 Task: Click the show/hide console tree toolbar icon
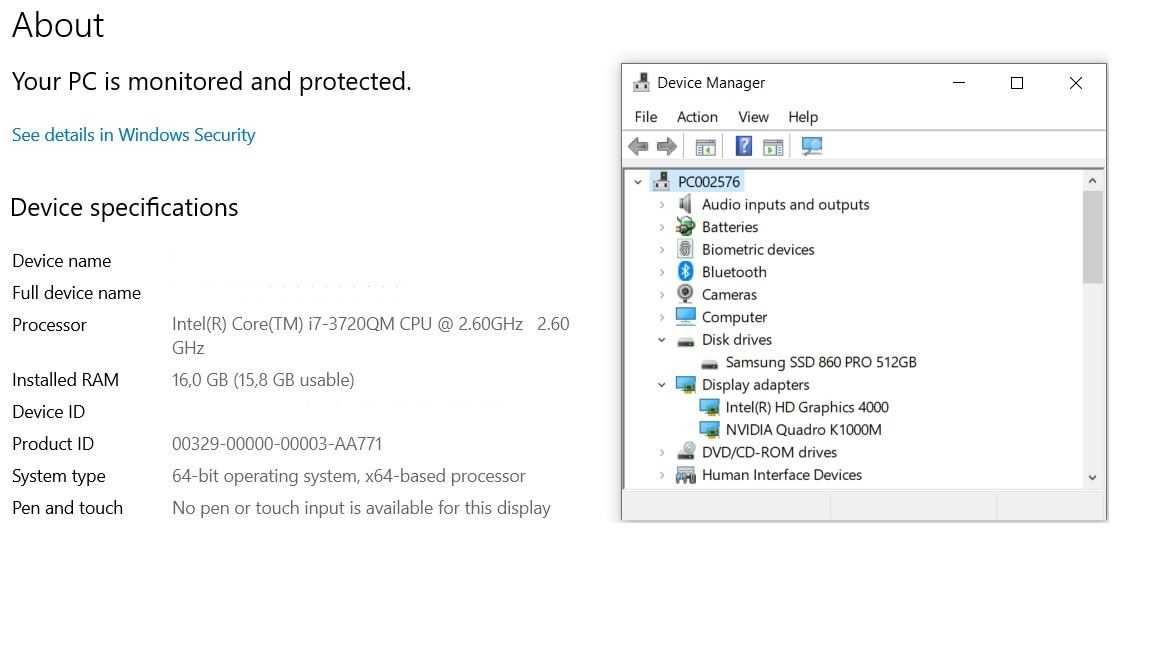click(705, 147)
